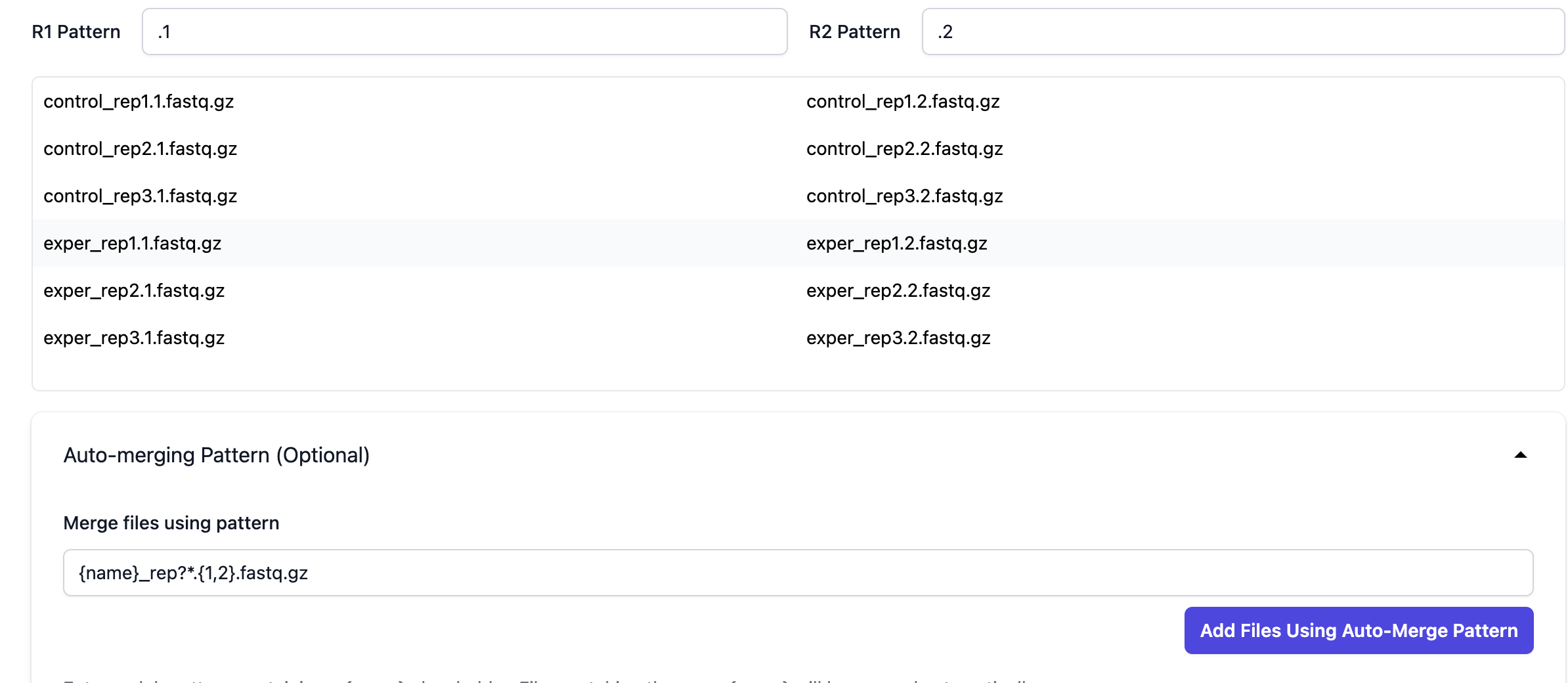1568x683 pixels.
Task: Collapse the Auto-merging Pattern section arrow
Action: tap(1520, 455)
